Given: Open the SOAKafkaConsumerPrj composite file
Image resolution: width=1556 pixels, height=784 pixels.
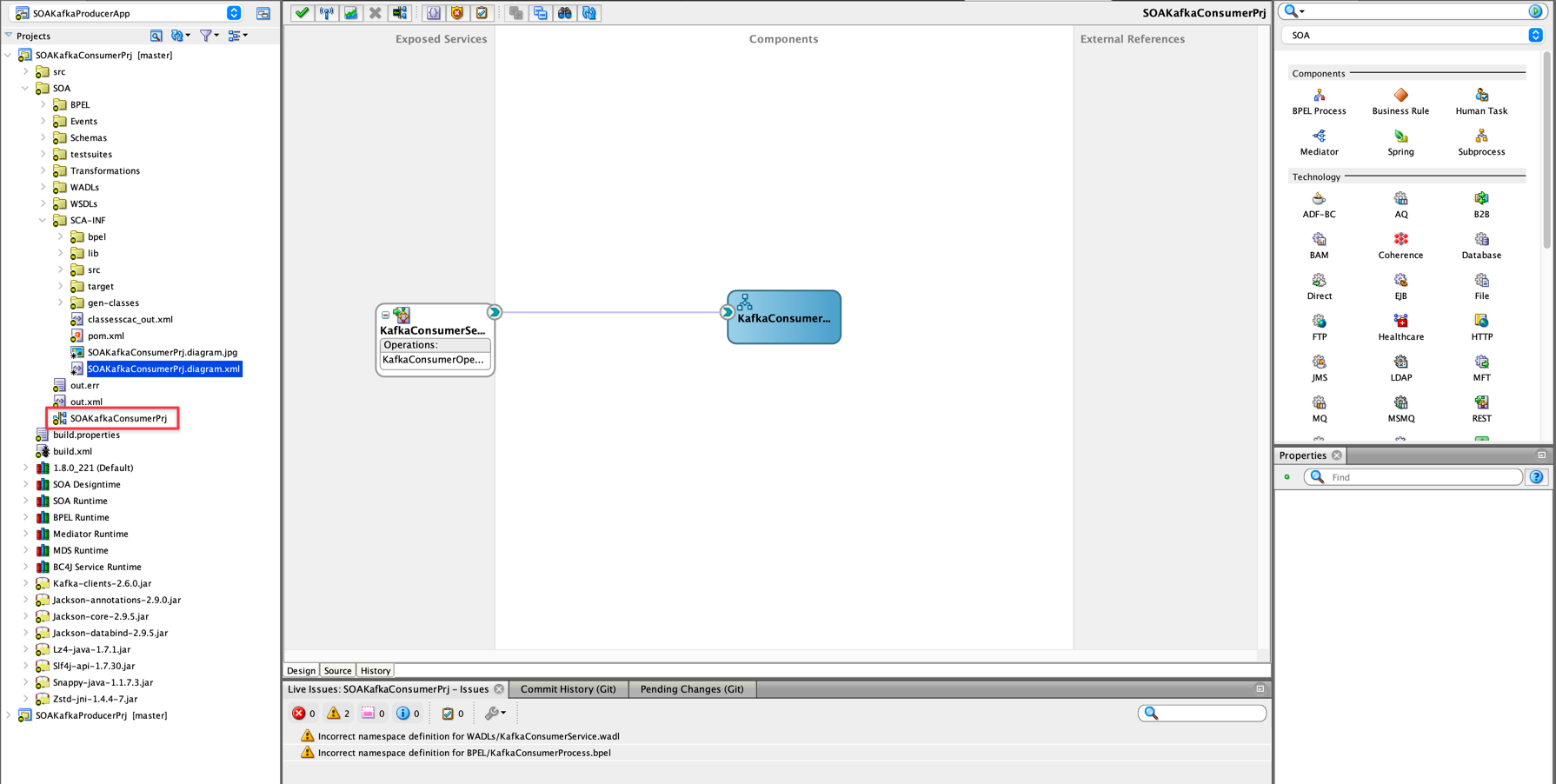Looking at the screenshot, I should tap(118, 418).
